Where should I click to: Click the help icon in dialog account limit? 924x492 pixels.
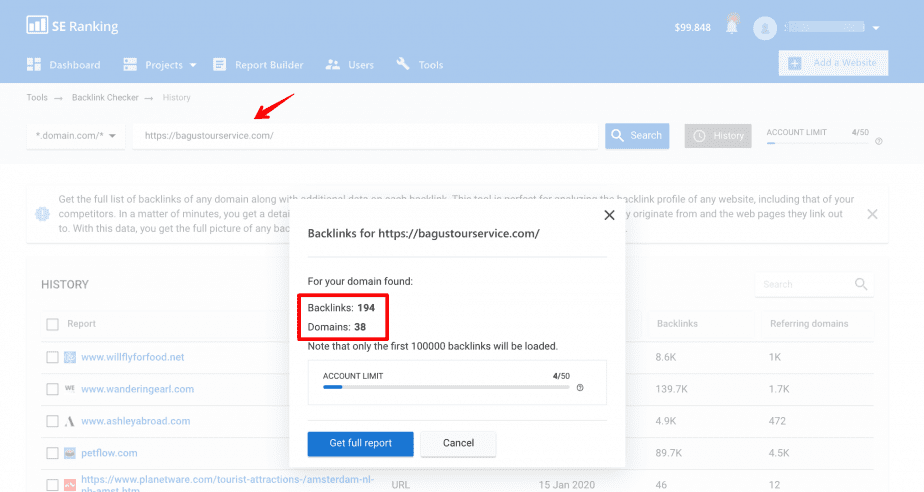coord(580,388)
